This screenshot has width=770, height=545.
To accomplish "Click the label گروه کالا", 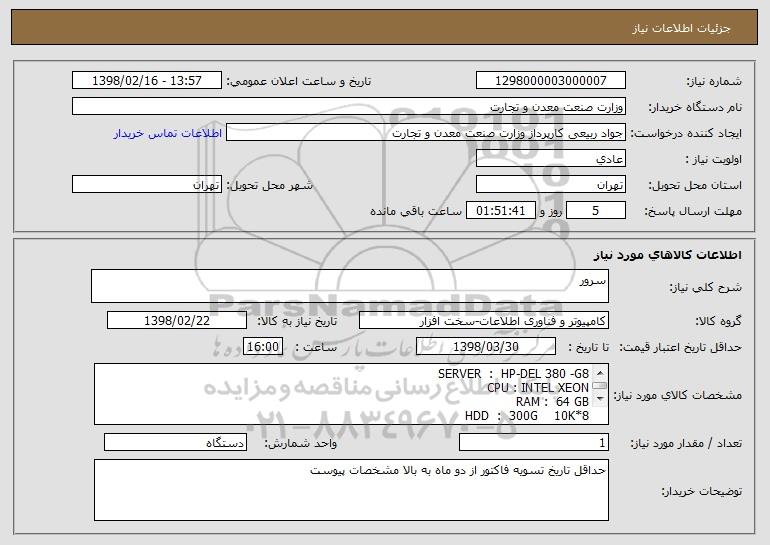I will coord(718,321).
